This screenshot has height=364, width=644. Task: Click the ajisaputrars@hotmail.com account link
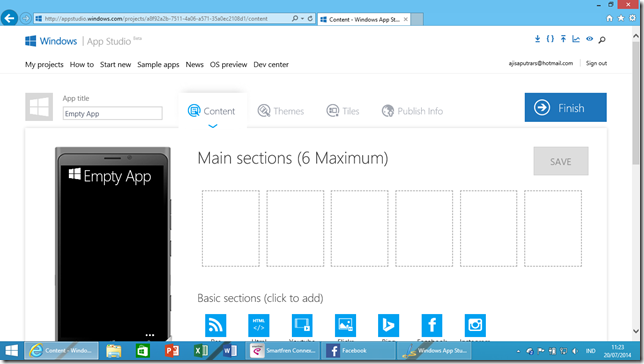pyautogui.click(x=540, y=63)
